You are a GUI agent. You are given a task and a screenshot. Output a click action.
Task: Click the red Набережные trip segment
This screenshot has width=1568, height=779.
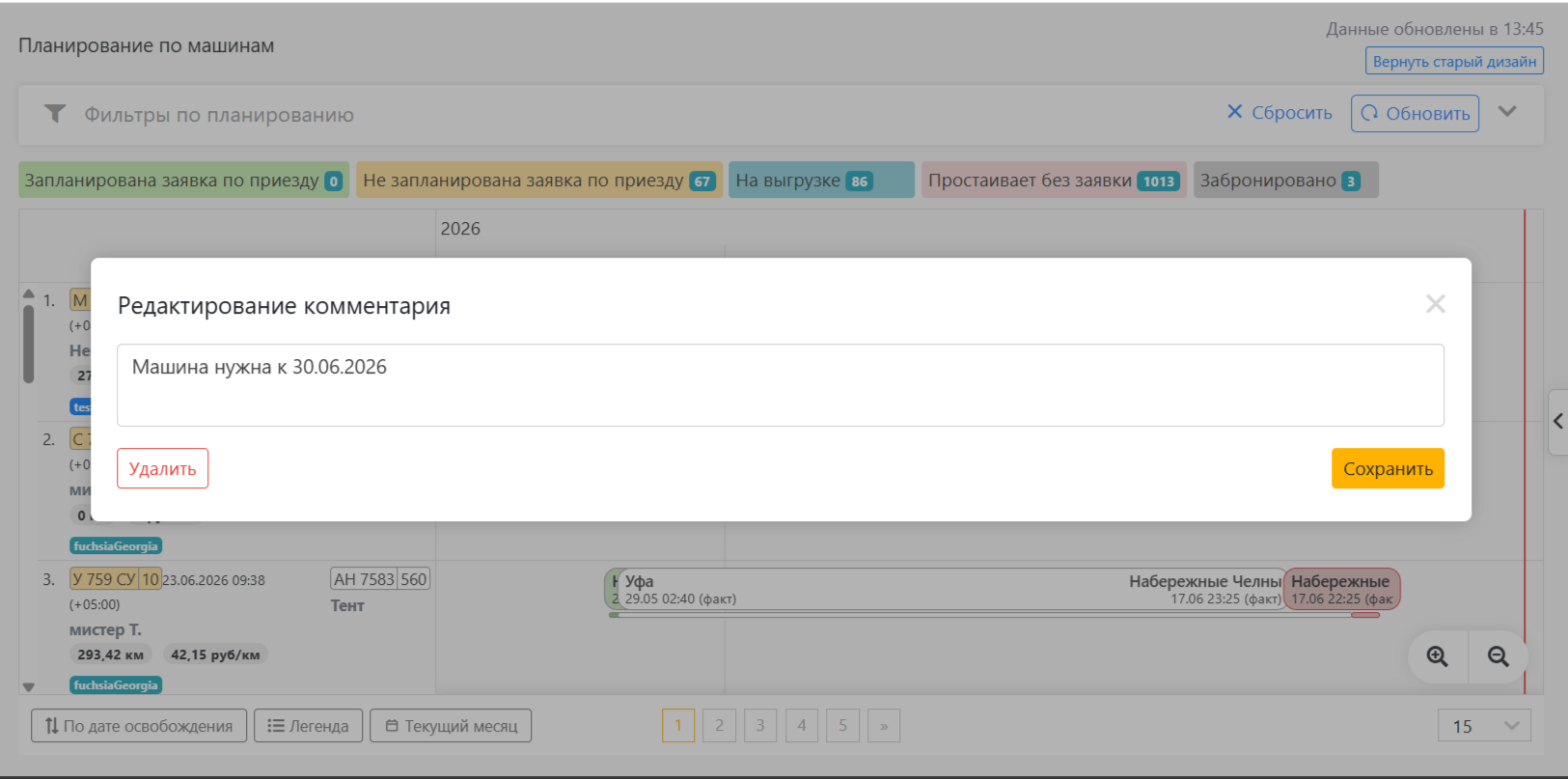[1341, 589]
